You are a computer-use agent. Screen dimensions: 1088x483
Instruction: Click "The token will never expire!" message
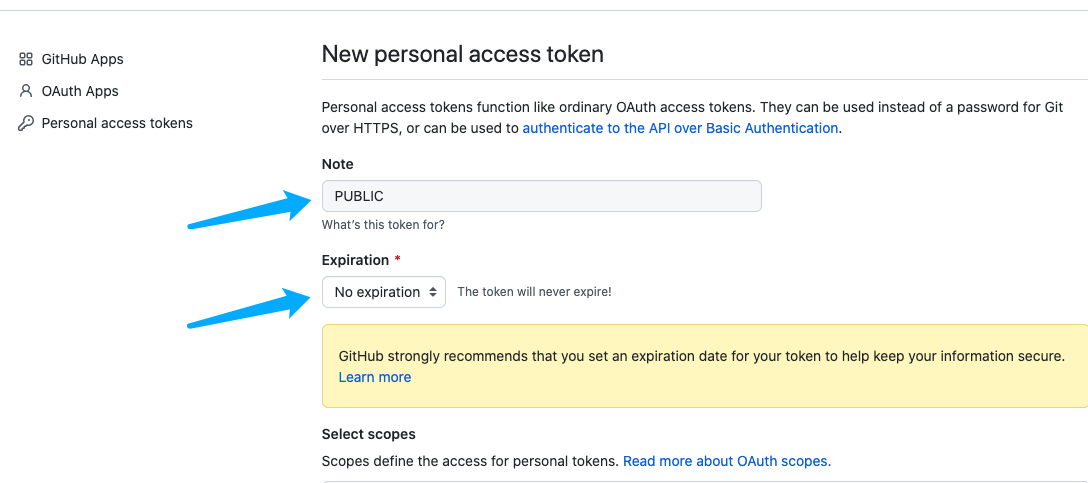(x=534, y=291)
